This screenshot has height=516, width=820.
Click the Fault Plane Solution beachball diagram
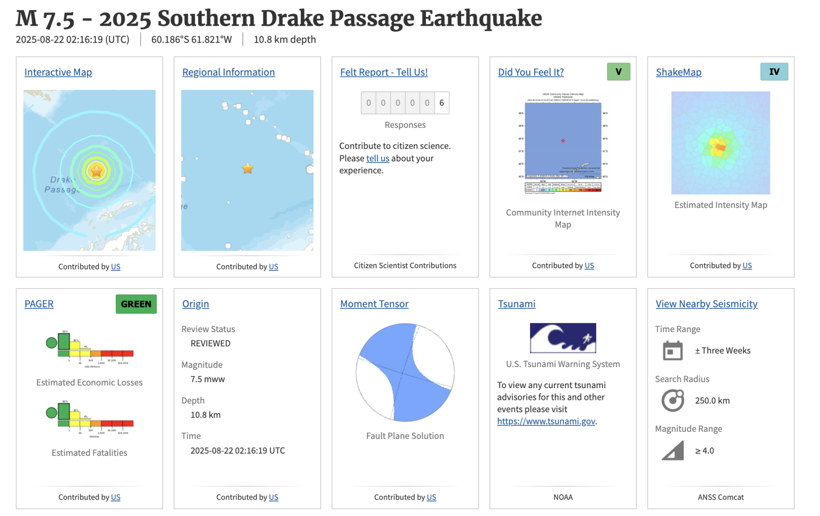(x=405, y=372)
